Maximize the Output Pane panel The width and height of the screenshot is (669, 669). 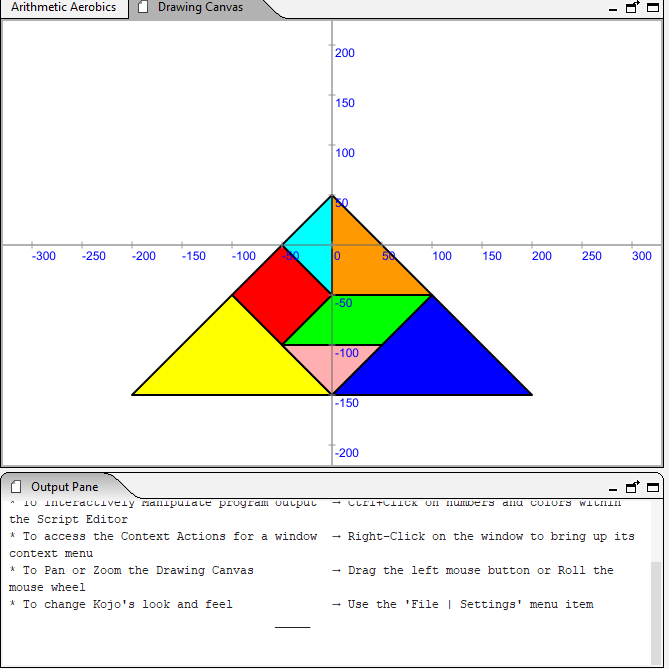[653, 487]
